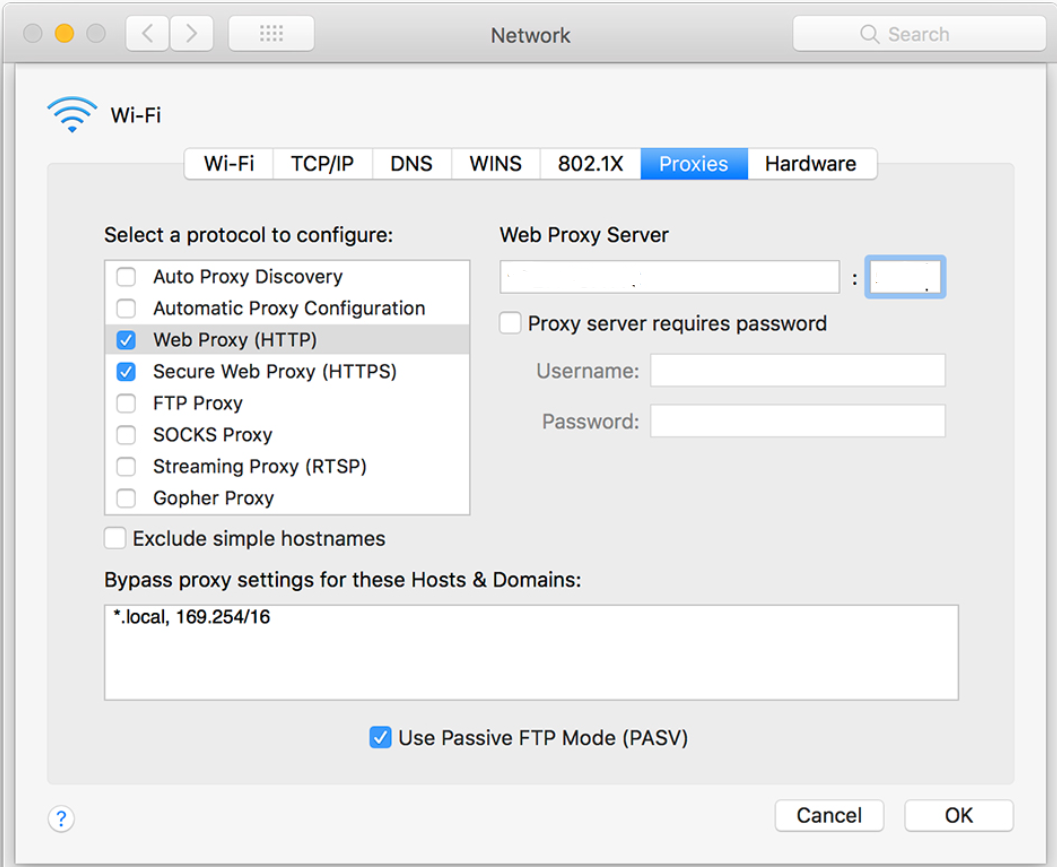This screenshot has width=1057, height=867.
Task: Uncheck Use Passive FTP Mode (PASV)
Action: pos(379,737)
